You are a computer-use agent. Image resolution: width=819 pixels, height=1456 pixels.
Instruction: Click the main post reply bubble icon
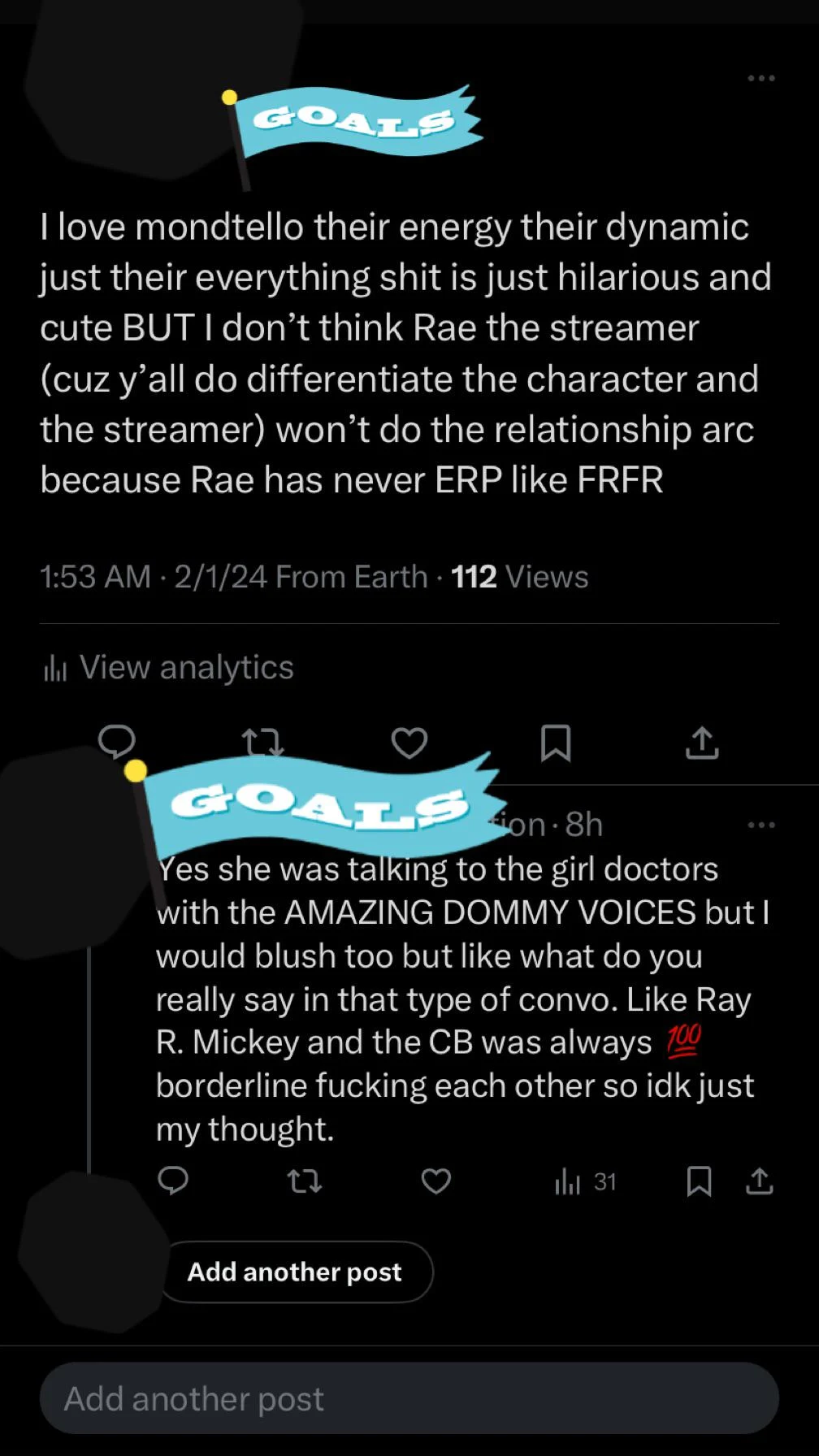pos(117,741)
